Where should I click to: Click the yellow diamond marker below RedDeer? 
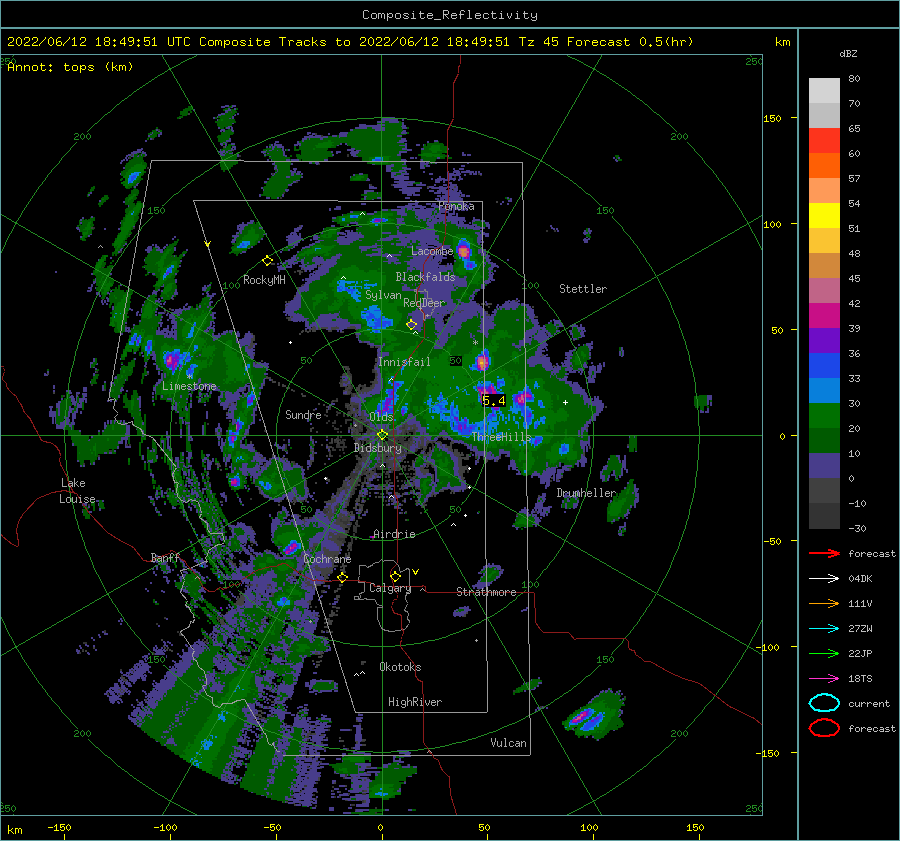pyautogui.click(x=412, y=325)
